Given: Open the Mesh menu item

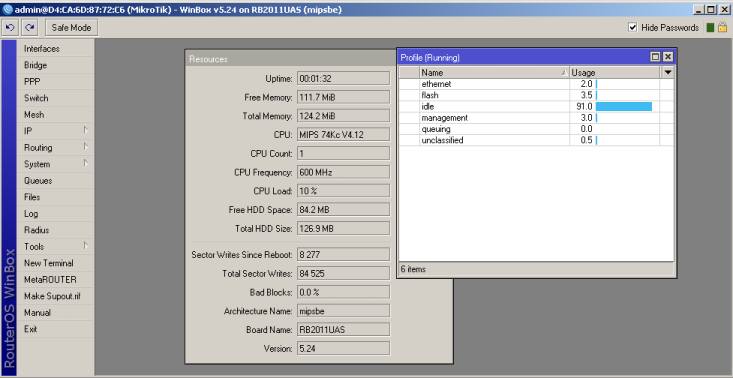Looking at the screenshot, I should (55, 114).
